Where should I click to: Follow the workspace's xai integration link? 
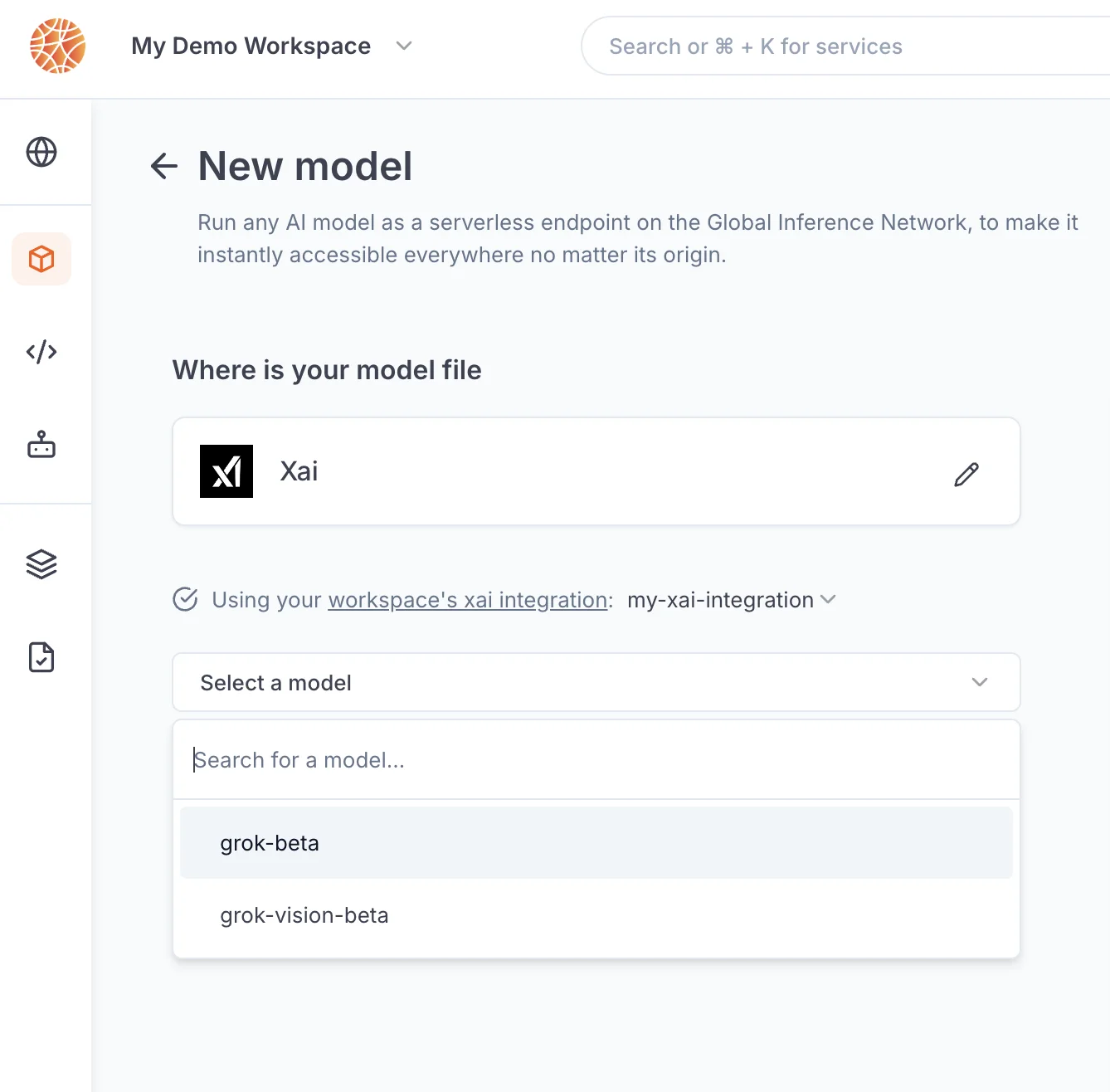(468, 600)
